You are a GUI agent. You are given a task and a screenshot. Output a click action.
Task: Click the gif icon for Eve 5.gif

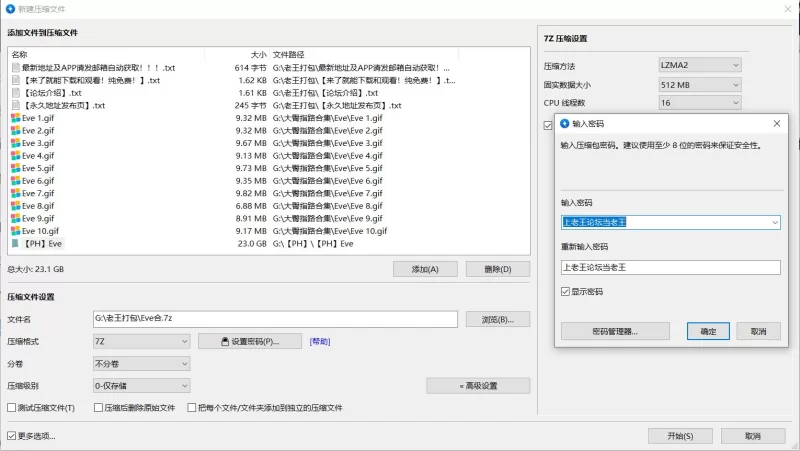point(16,168)
